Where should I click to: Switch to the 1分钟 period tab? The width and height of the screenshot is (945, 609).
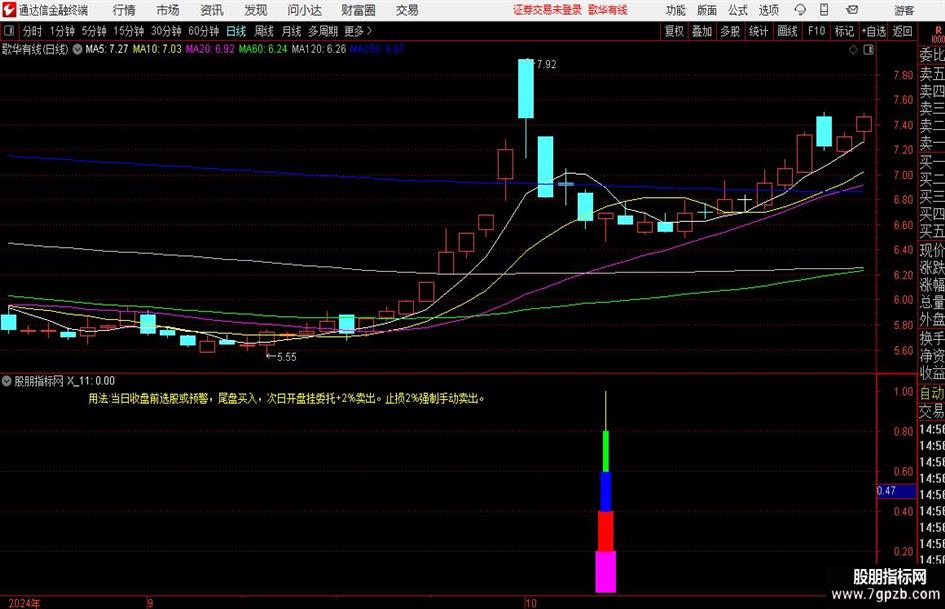point(61,31)
